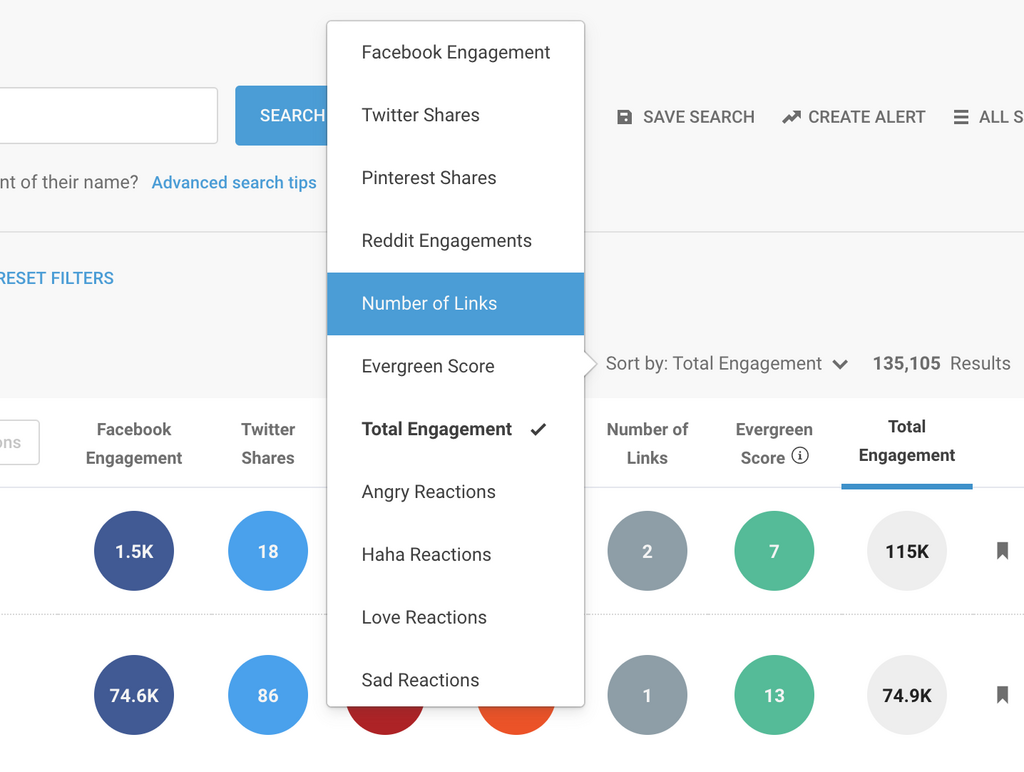The width and height of the screenshot is (1024, 772).
Task: Bookmark the result with 74.9K engagement
Action: click(x=1002, y=695)
